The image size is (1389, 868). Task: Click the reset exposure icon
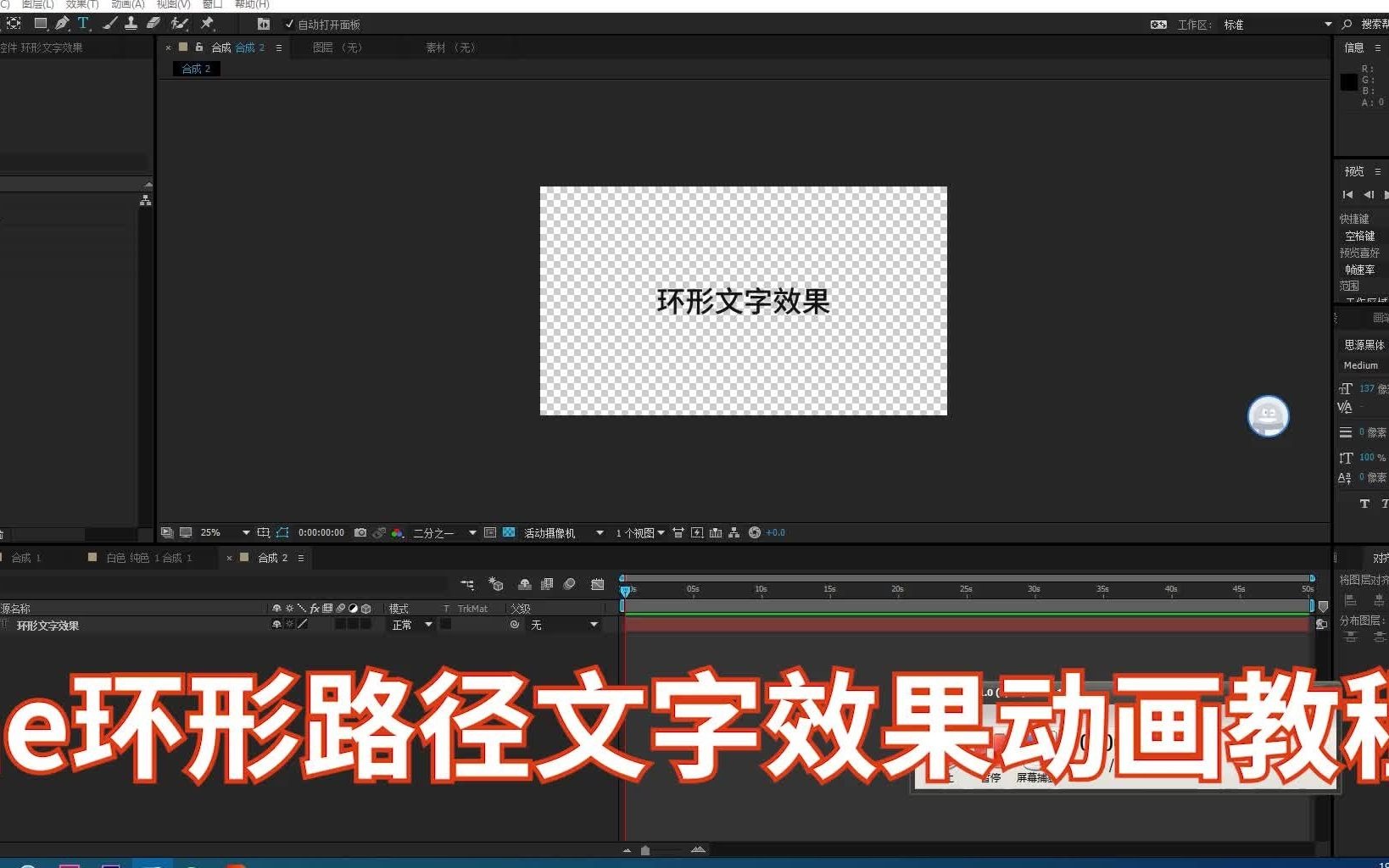click(755, 532)
